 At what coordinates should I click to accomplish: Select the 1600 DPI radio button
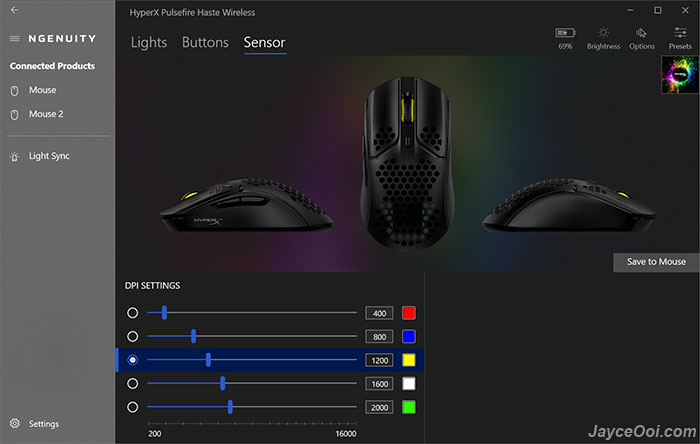(x=133, y=383)
